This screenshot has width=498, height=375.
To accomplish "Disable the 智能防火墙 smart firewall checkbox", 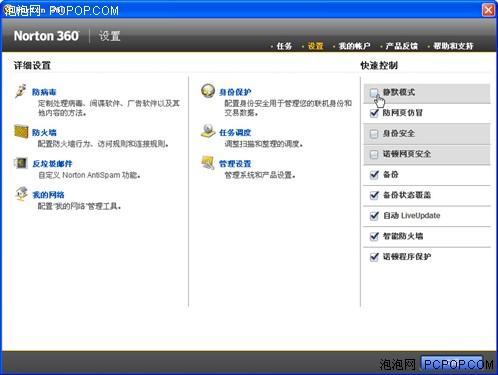I will pos(374,236).
